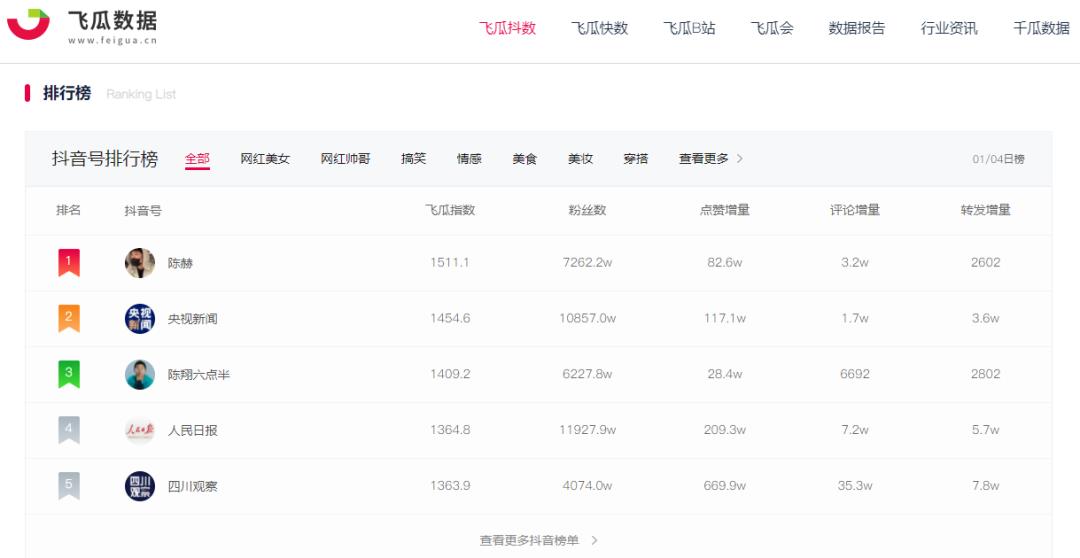
Task: Click 转发增量 value 2602
Action: coord(986,262)
